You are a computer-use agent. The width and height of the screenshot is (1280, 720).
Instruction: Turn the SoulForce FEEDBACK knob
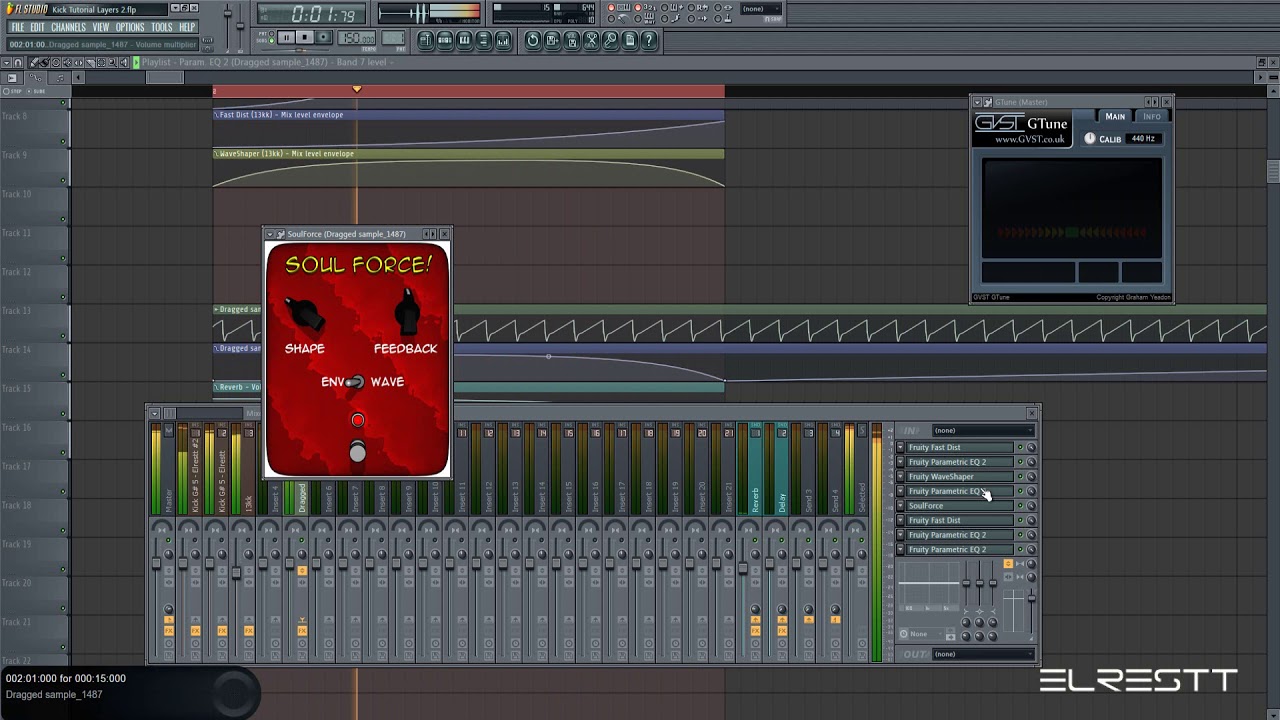pos(407,312)
